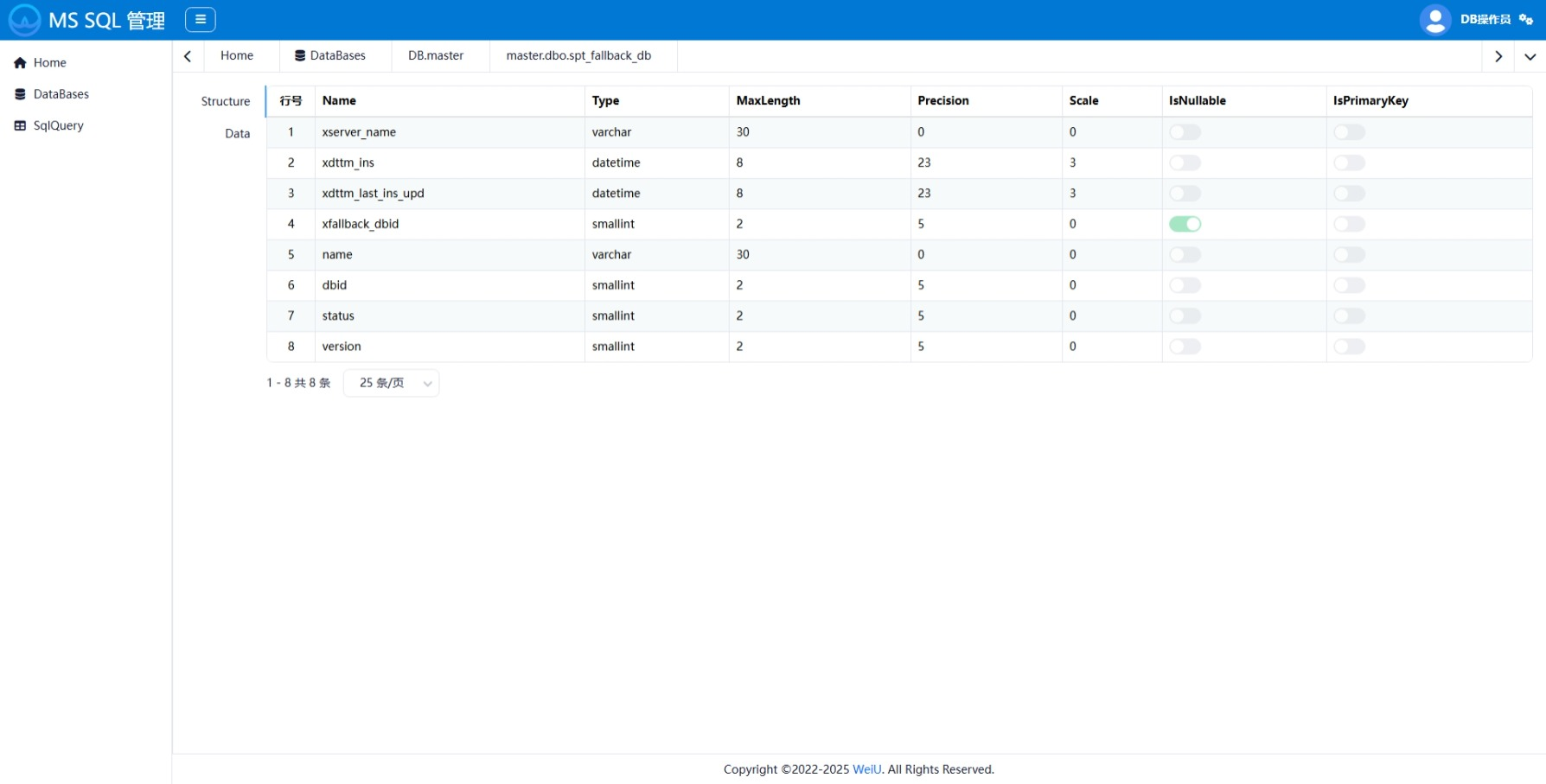Toggle IsNullable switch for xserver_name
The image size is (1546, 784).
point(1185,132)
